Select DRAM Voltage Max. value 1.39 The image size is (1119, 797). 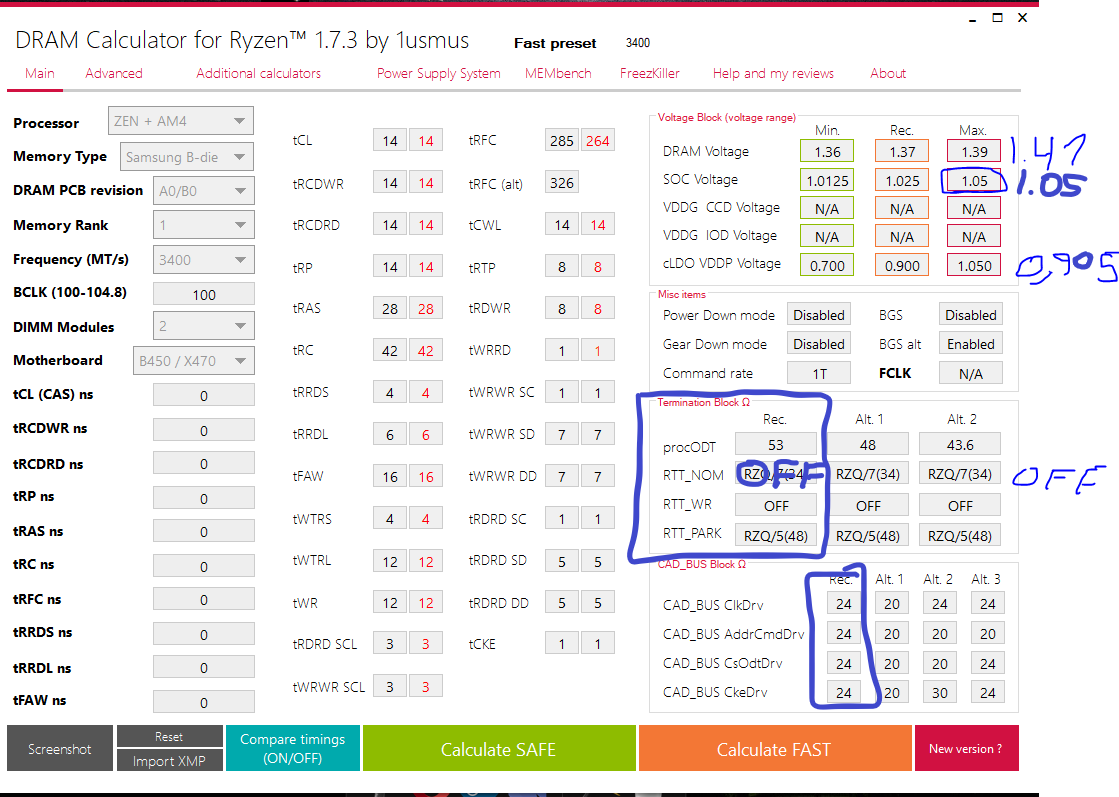pos(974,151)
